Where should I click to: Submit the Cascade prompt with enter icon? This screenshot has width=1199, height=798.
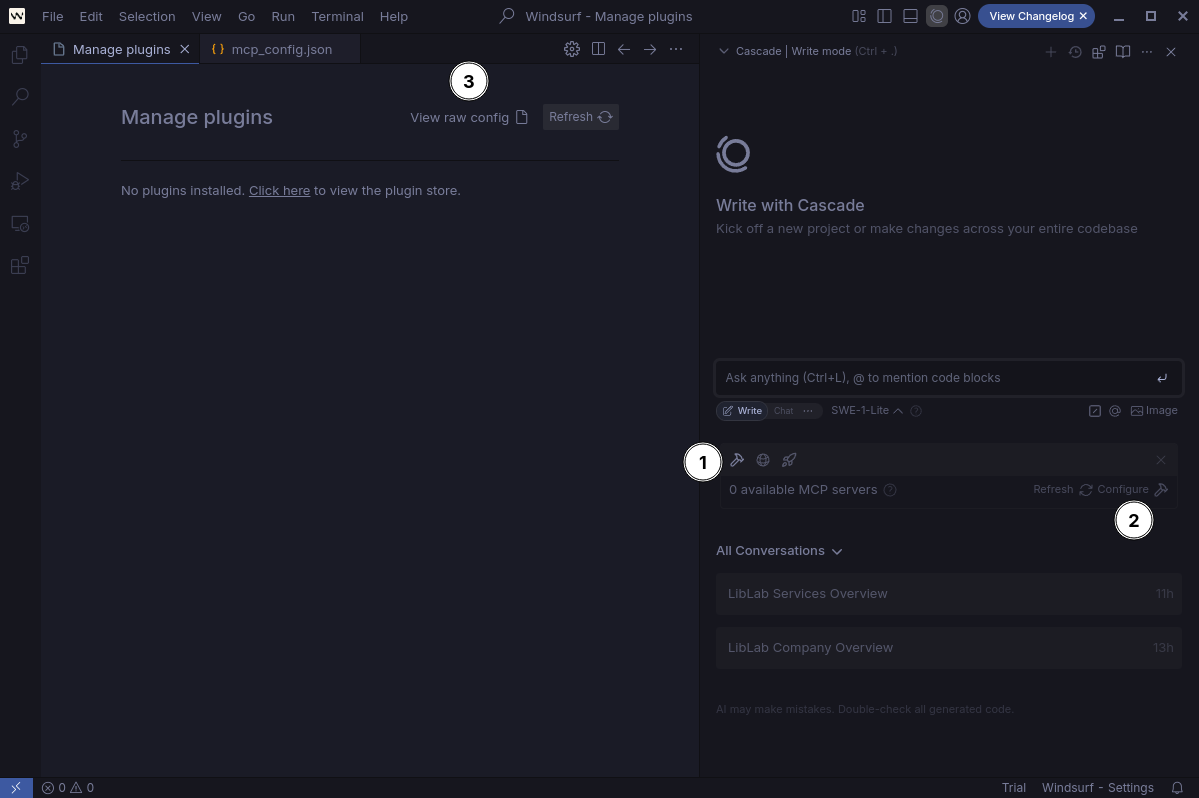1162,378
